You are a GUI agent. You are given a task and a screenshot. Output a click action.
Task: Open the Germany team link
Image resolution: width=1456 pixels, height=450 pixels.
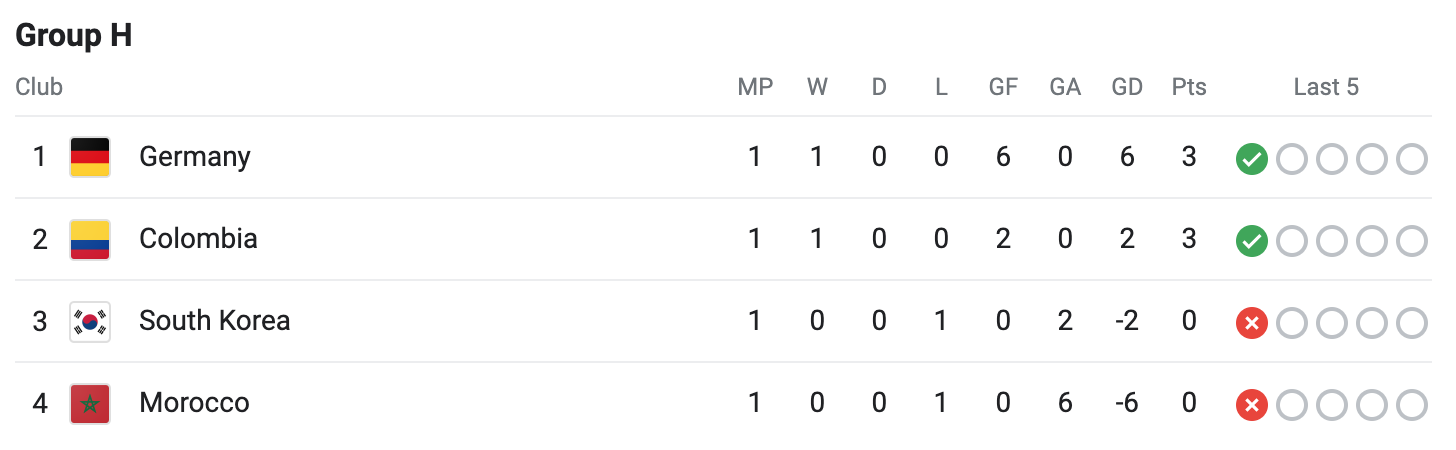click(195, 157)
